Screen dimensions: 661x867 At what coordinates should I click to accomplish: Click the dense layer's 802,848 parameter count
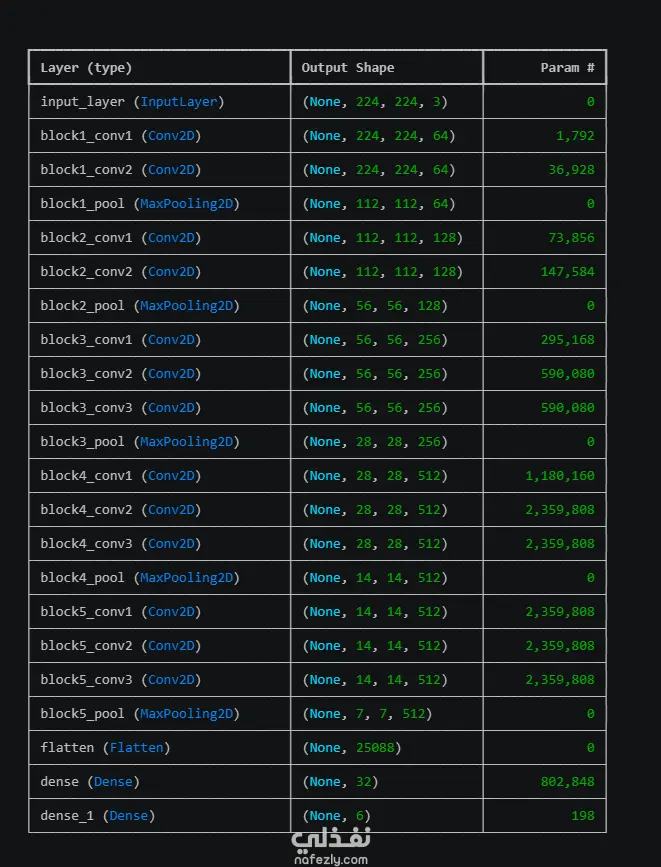click(568, 781)
